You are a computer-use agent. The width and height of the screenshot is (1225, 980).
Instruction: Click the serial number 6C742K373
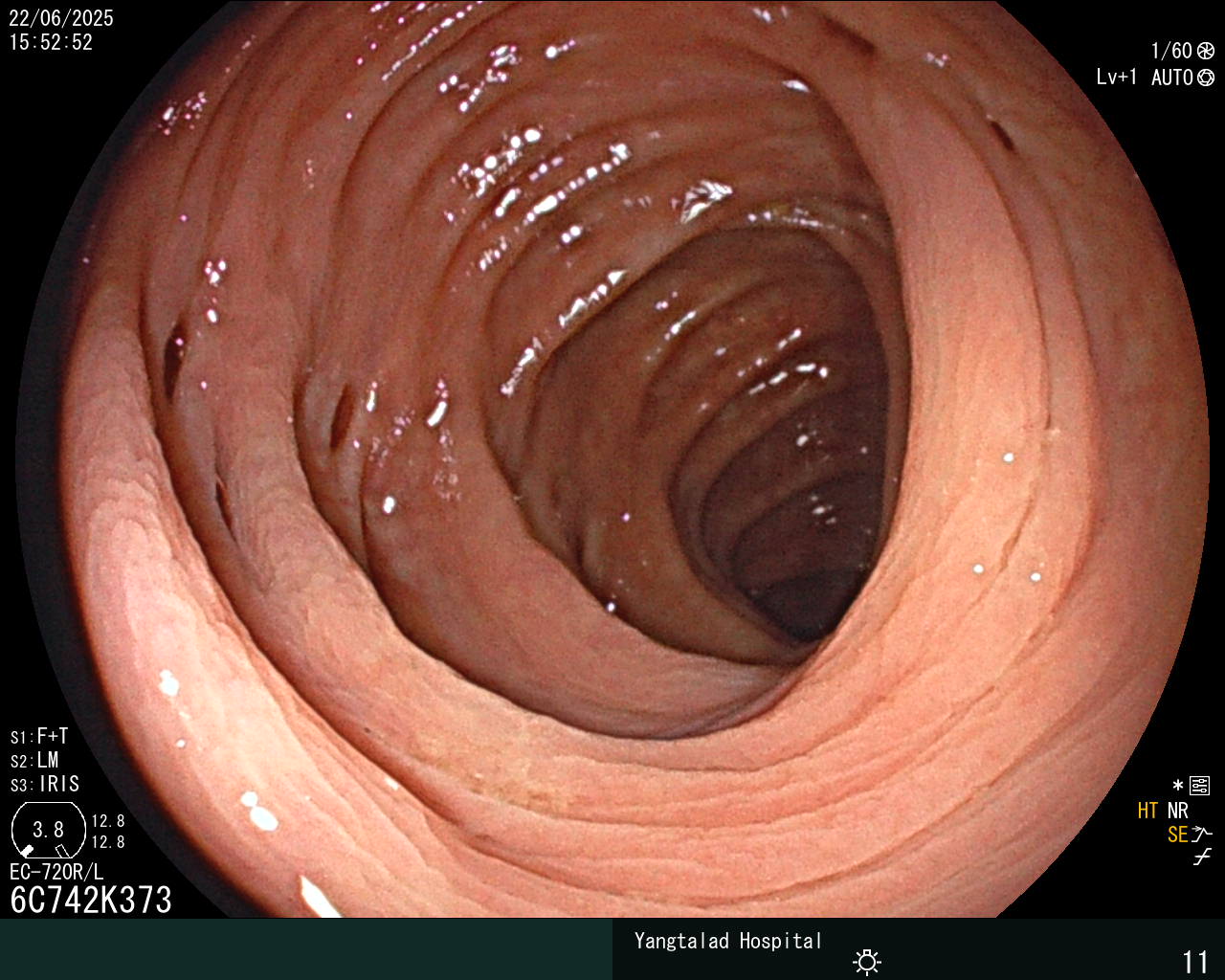click(x=91, y=900)
